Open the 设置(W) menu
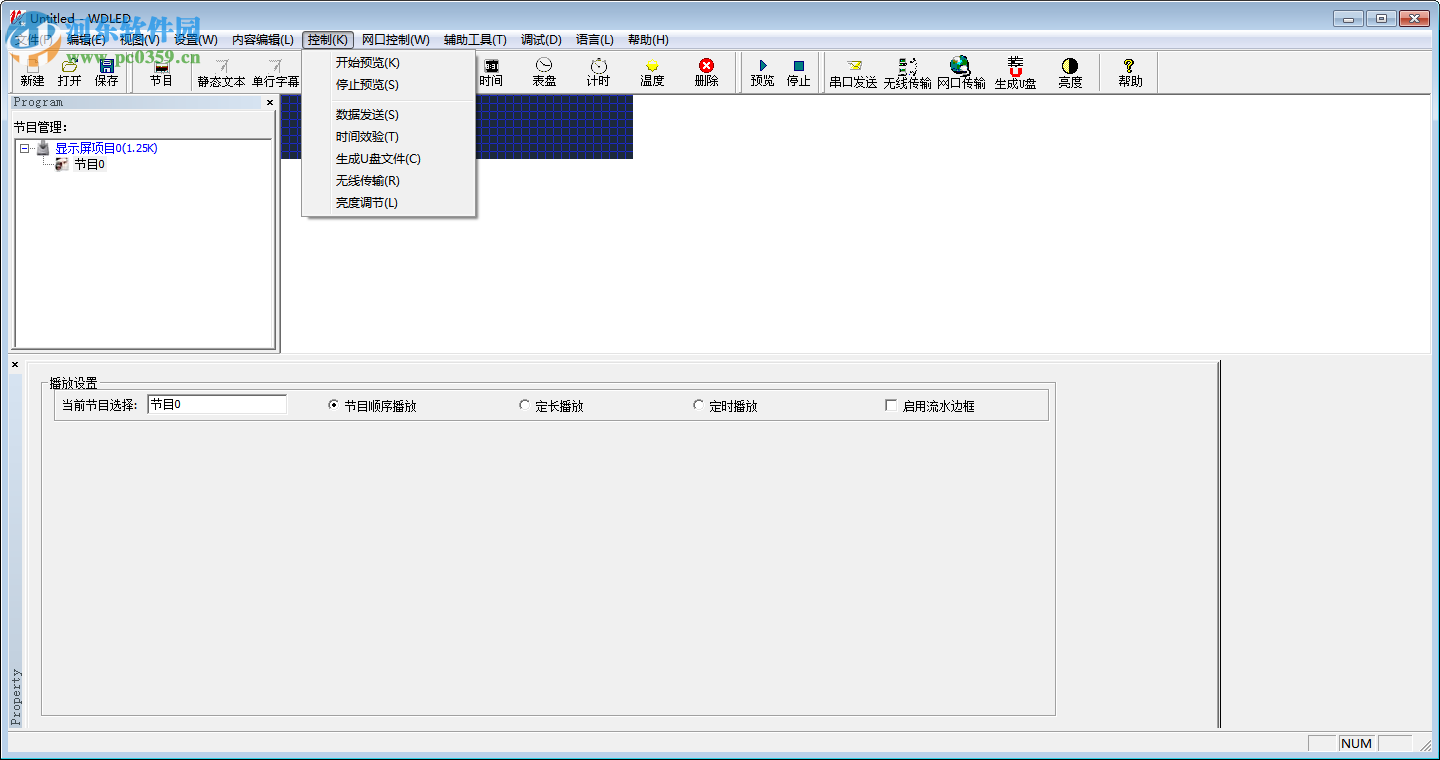Viewport: 1440px width, 760px height. click(195, 40)
